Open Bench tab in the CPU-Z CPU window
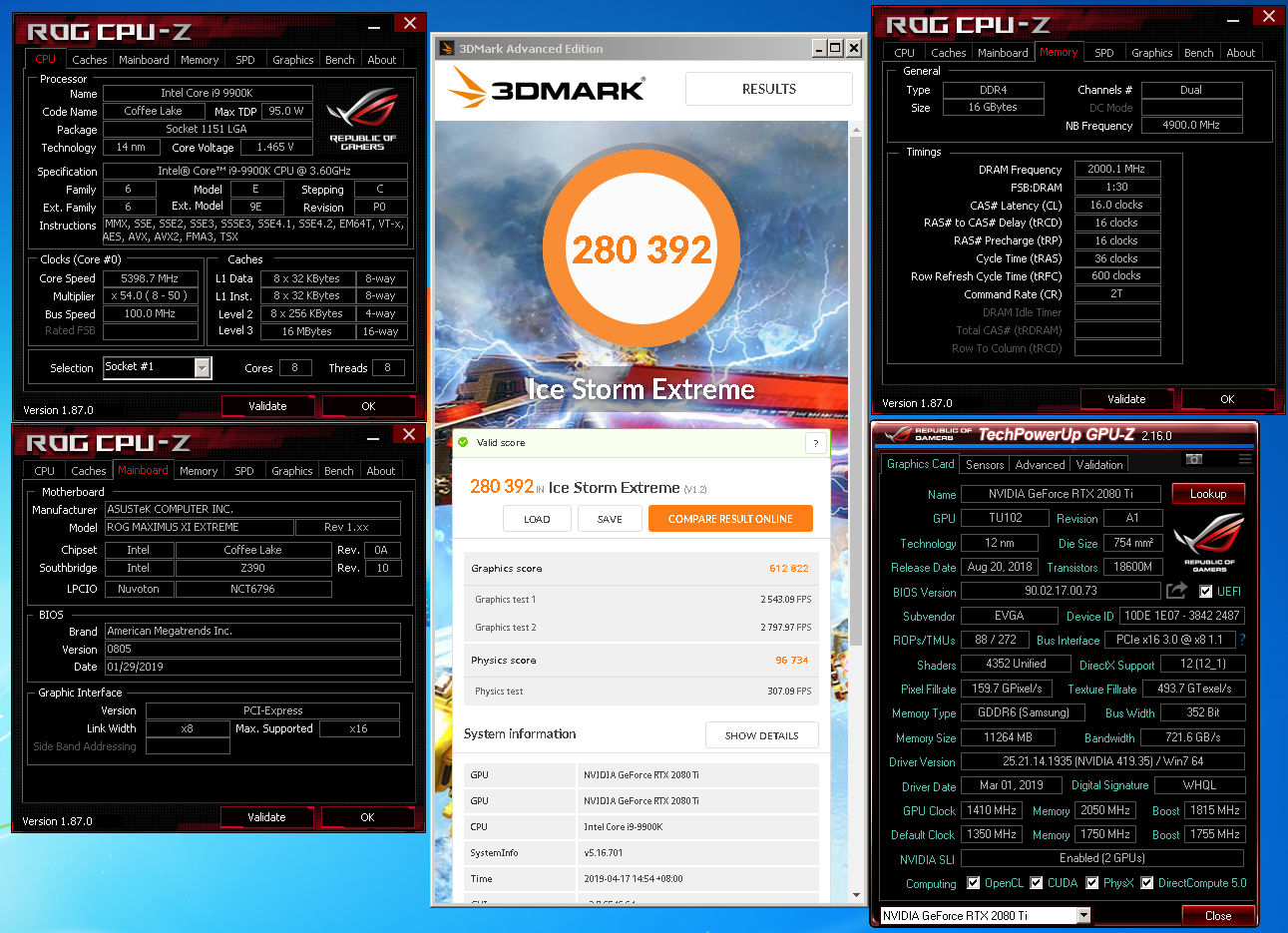The height and width of the screenshot is (933, 1288). tap(340, 60)
